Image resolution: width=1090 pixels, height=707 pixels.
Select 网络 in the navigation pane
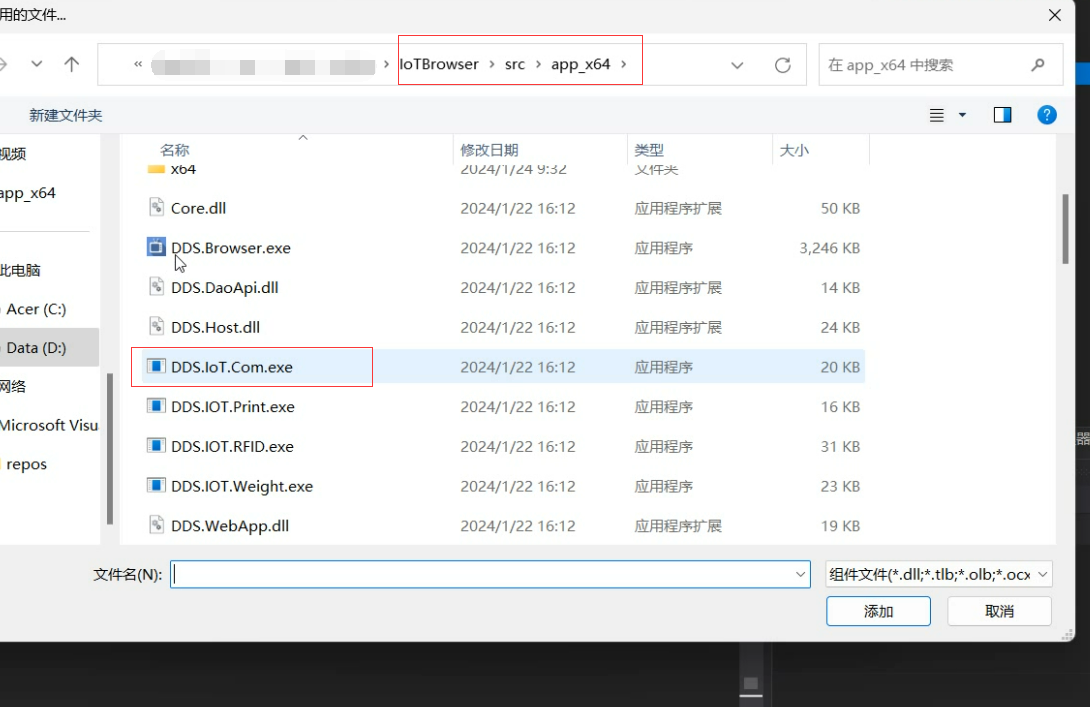(x=13, y=387)
